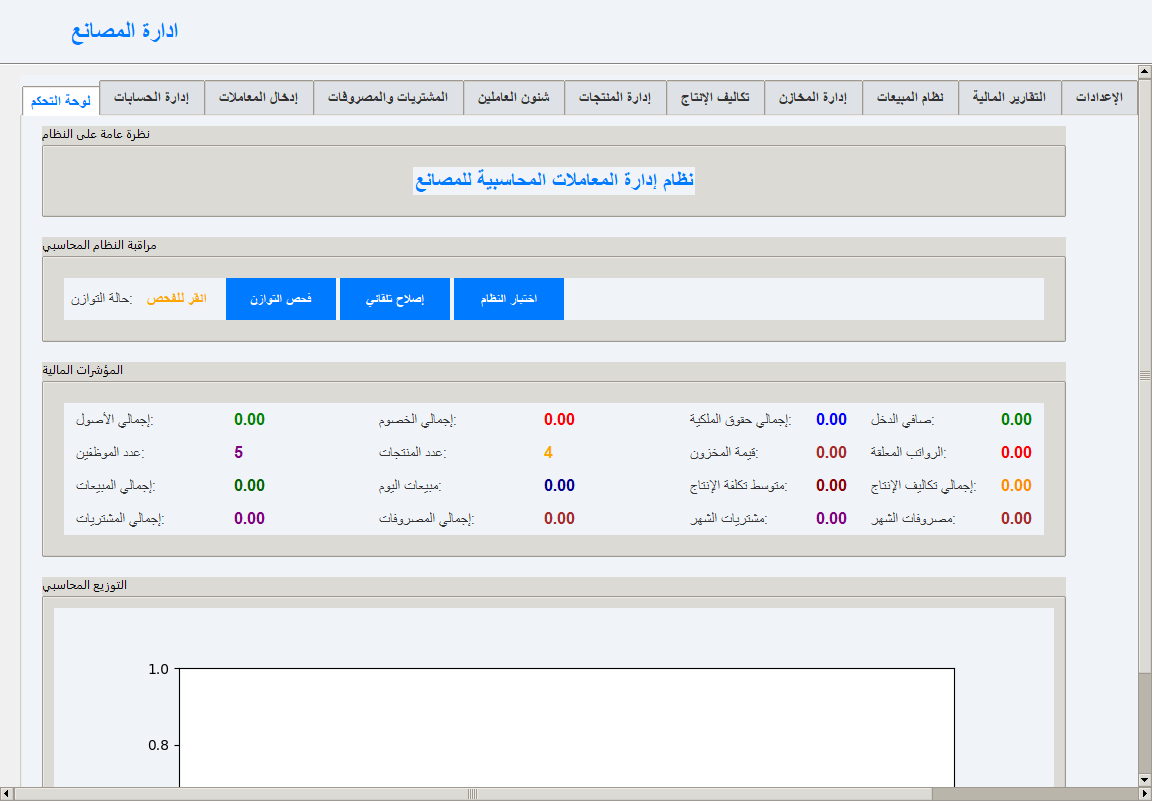The height and width of the screenshot is (801, 1152).
Task: Click the vertical scrollbar up arrow
Action: coord(1145,71)
